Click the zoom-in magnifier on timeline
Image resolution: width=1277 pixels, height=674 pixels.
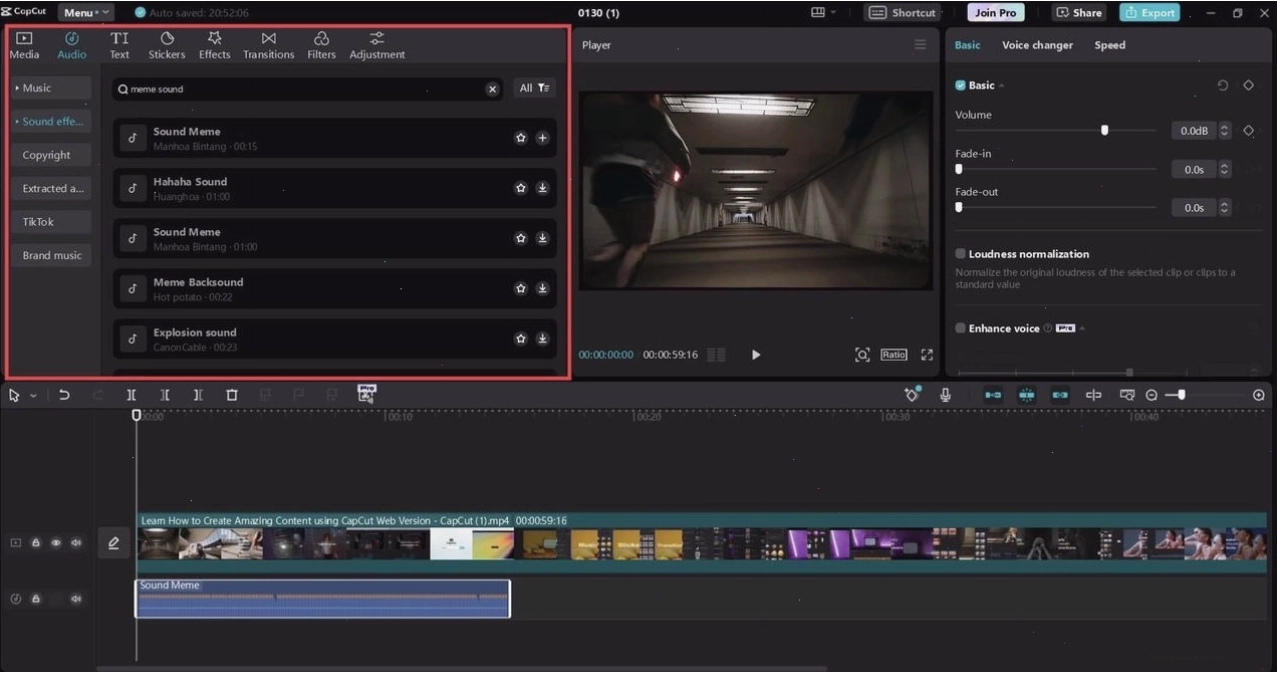point(1259,395)
